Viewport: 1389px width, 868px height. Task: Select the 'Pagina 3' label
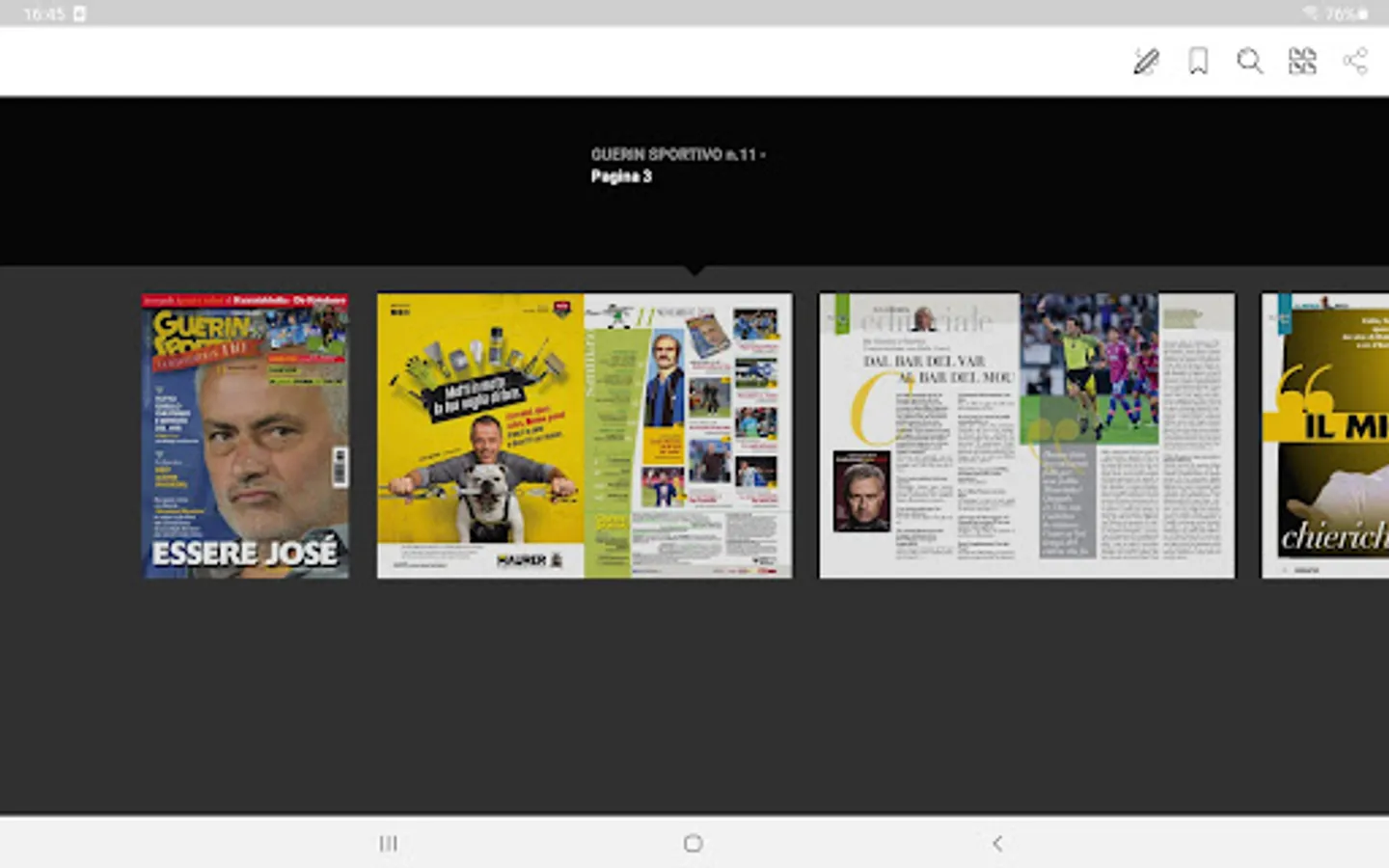pyautogui.click(x=621, y=176)
